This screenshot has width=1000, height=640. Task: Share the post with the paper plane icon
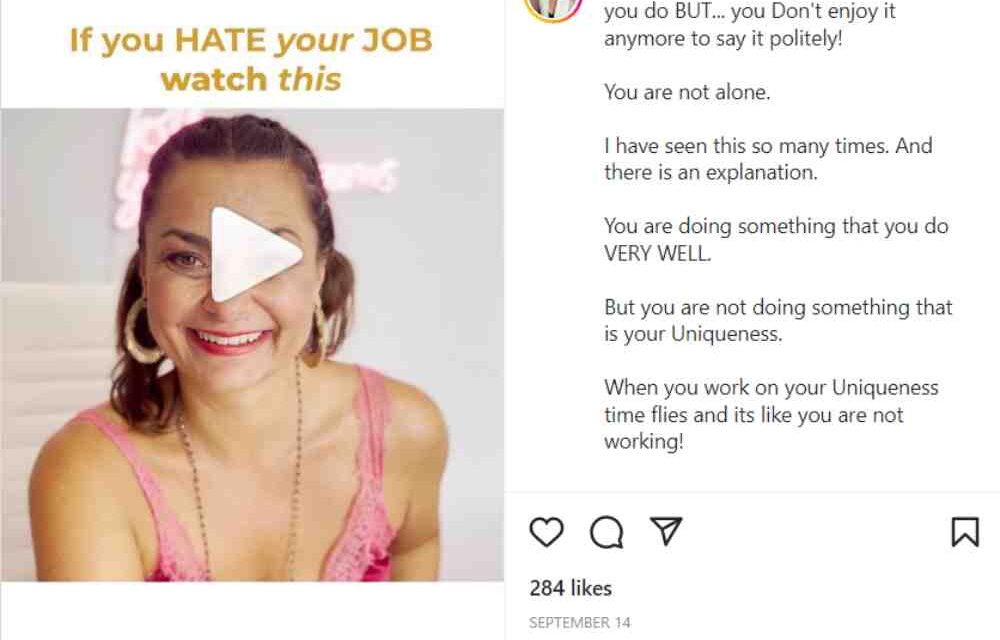click(666, 530)
